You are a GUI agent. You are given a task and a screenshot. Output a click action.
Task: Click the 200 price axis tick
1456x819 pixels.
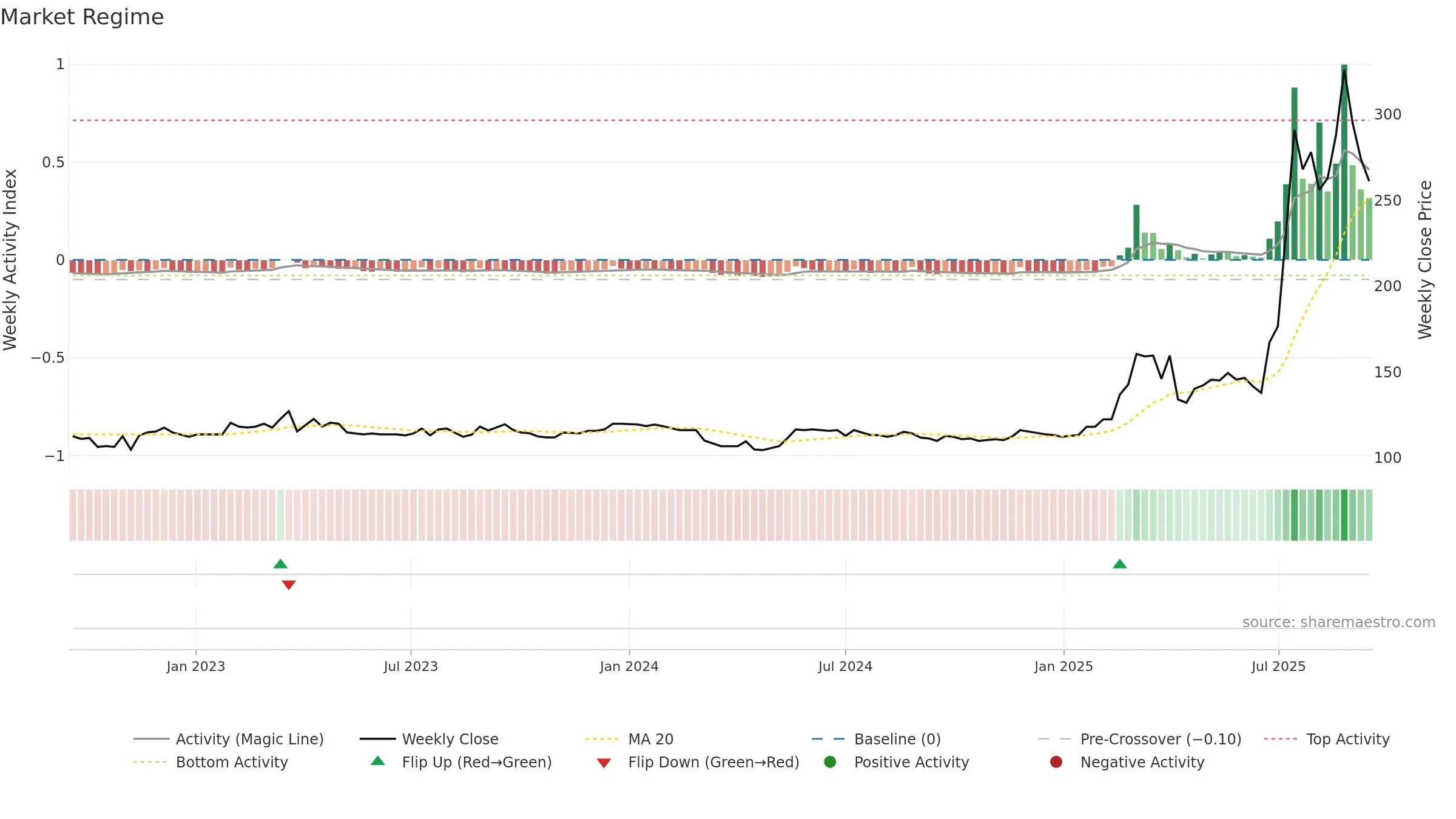click(x=1388, y=286)
